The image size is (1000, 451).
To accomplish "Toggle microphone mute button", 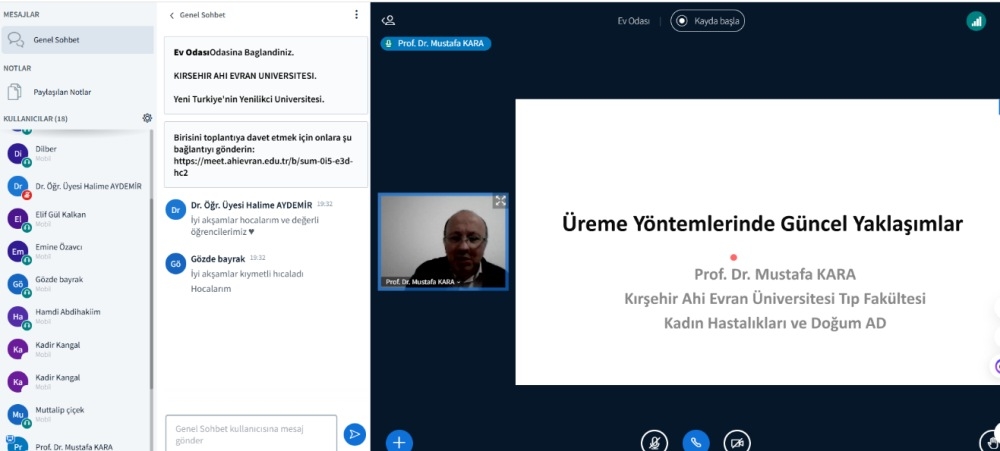I will point(654,440).
